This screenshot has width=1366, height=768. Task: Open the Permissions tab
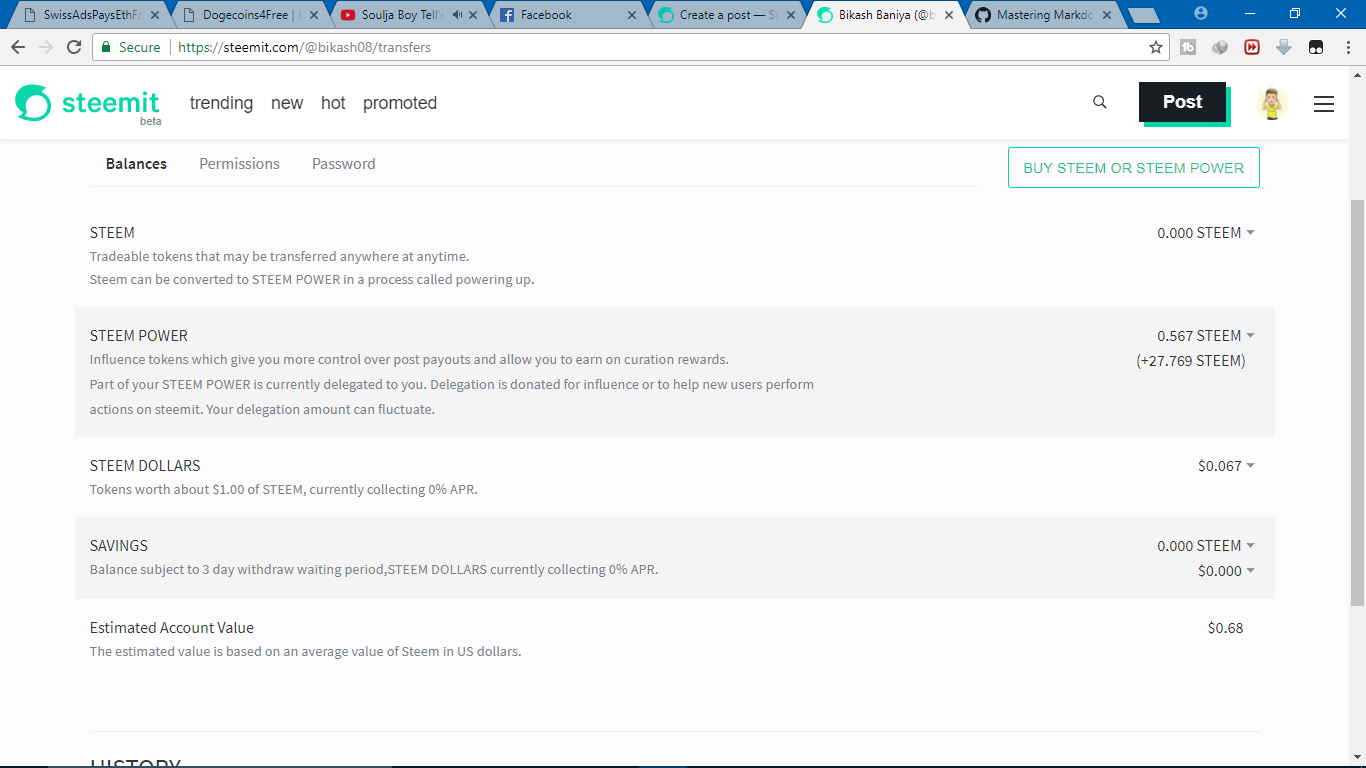(x=239, y=164)
